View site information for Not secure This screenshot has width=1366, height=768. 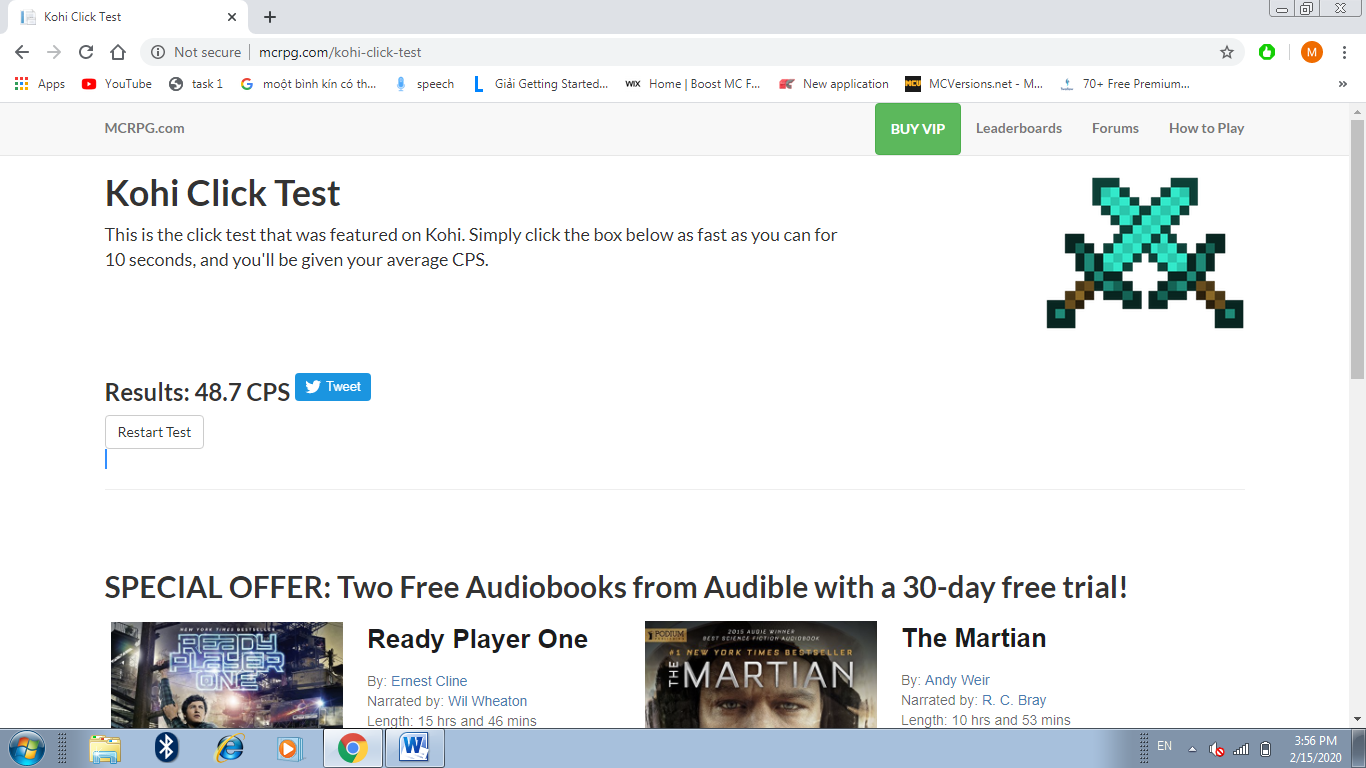click(x=197, y=52)
